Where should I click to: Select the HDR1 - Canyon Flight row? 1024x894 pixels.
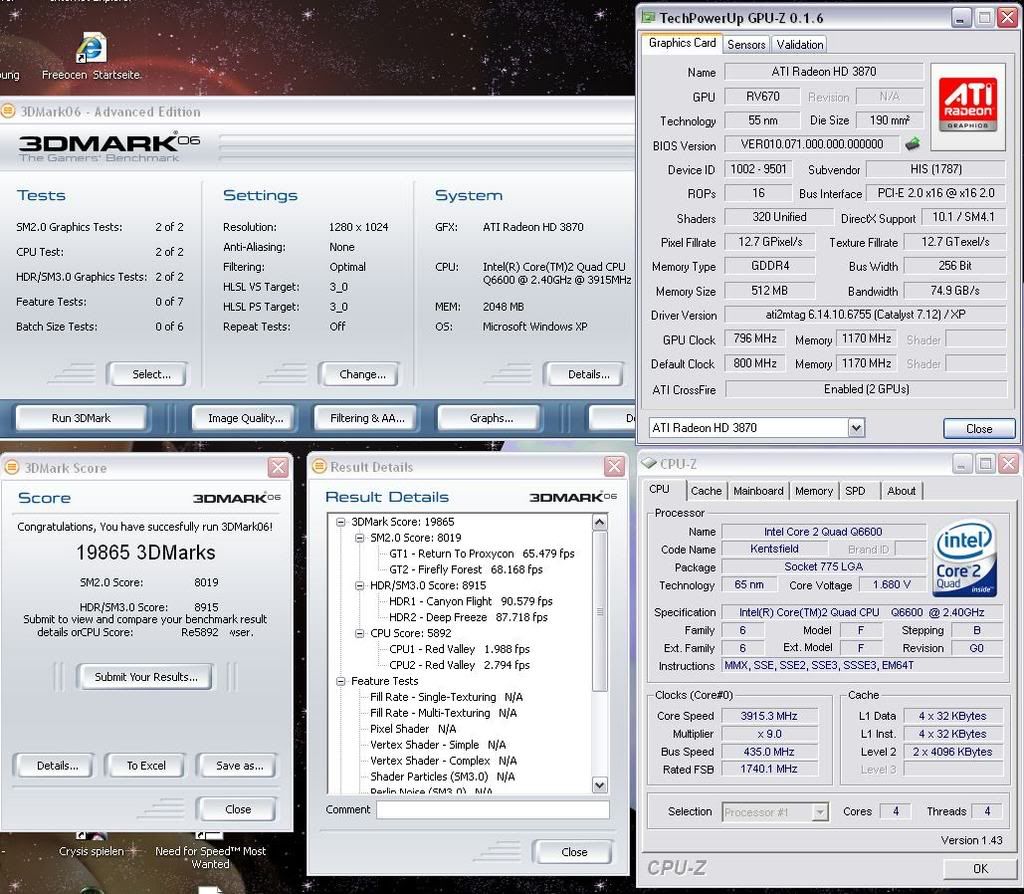pos(470,601)
